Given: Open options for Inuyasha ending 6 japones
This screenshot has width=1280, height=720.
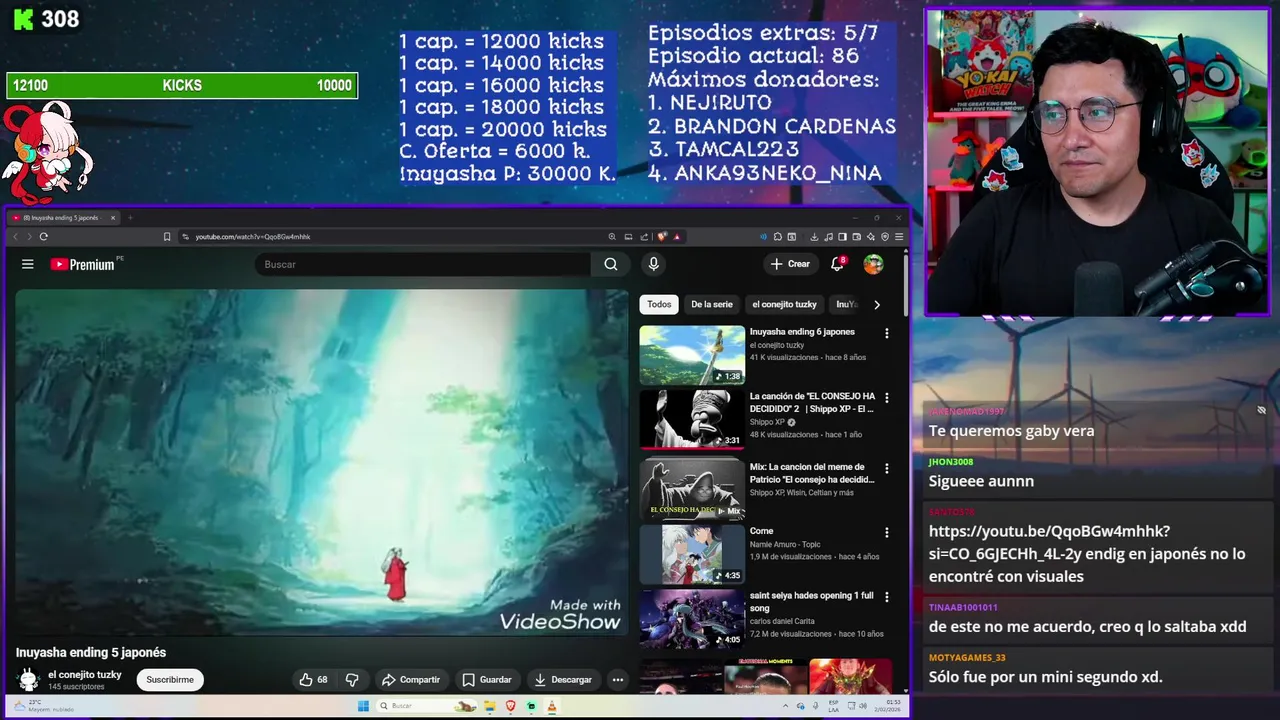Looking at the screenshot, I should (x=886, y=333).
